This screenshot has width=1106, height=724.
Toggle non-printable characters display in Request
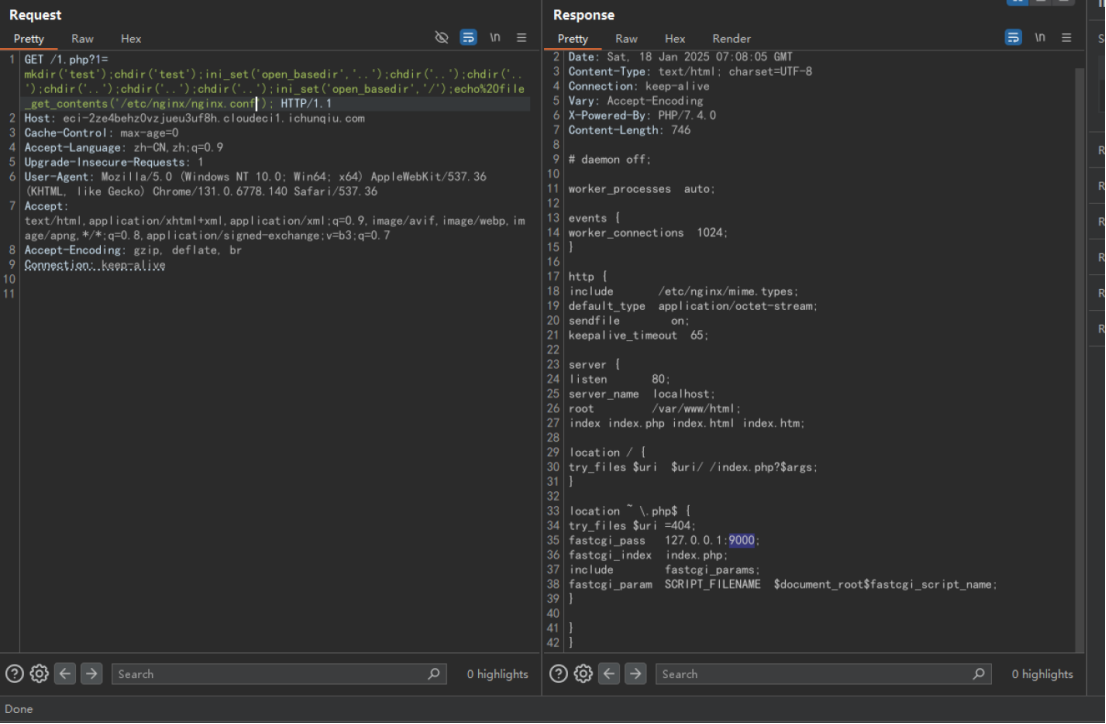click(x=442, y=37)
